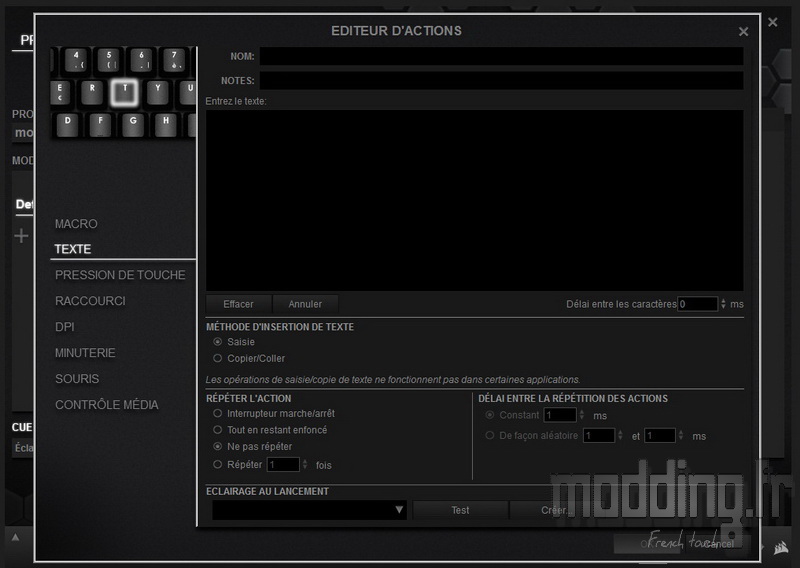This screenshot has height=568, width=800.
Task: Select the 5 key on keyboard preview
Action: (x=109, y=60)
